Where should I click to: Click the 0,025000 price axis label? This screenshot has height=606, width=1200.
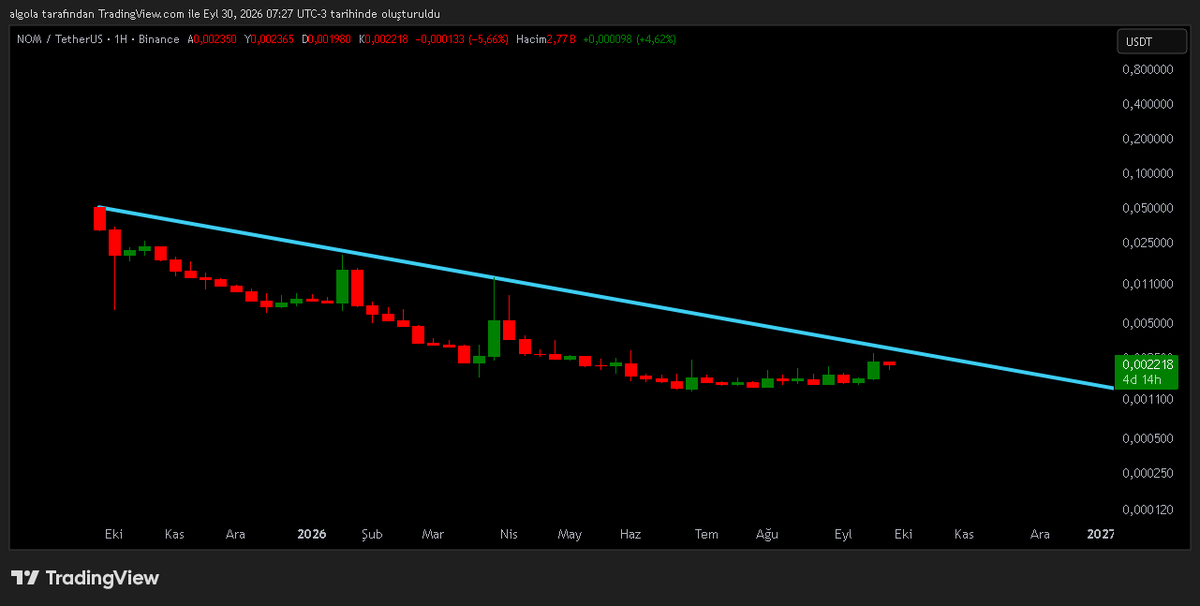point(1147,243)
